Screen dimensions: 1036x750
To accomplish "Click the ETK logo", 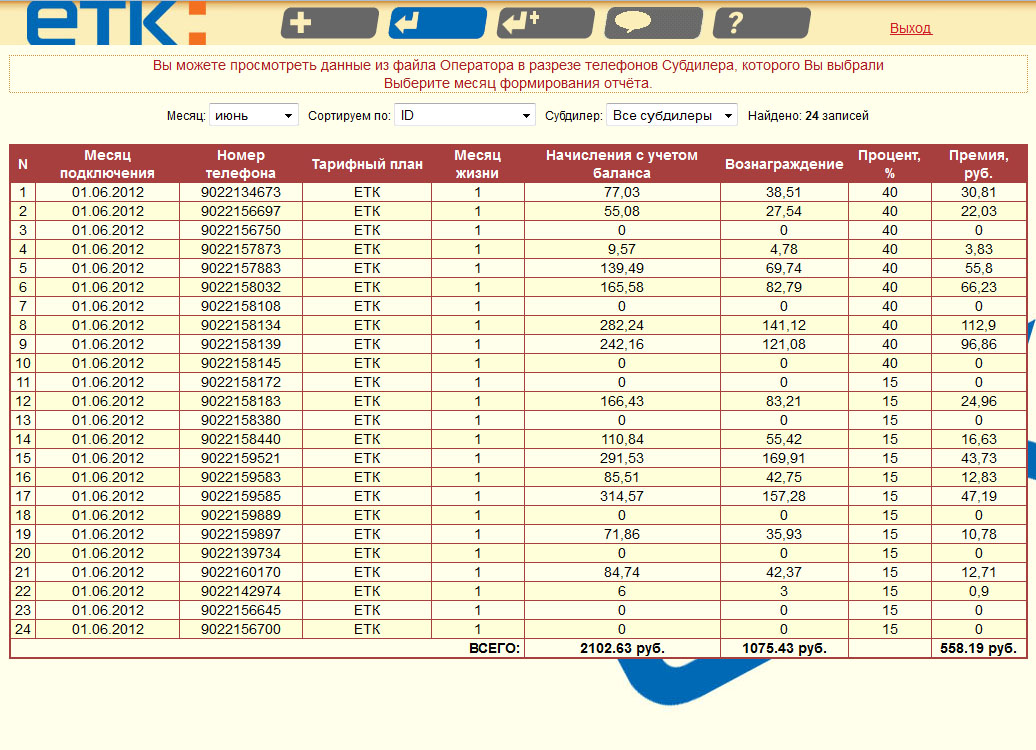I will pos(116,23).
